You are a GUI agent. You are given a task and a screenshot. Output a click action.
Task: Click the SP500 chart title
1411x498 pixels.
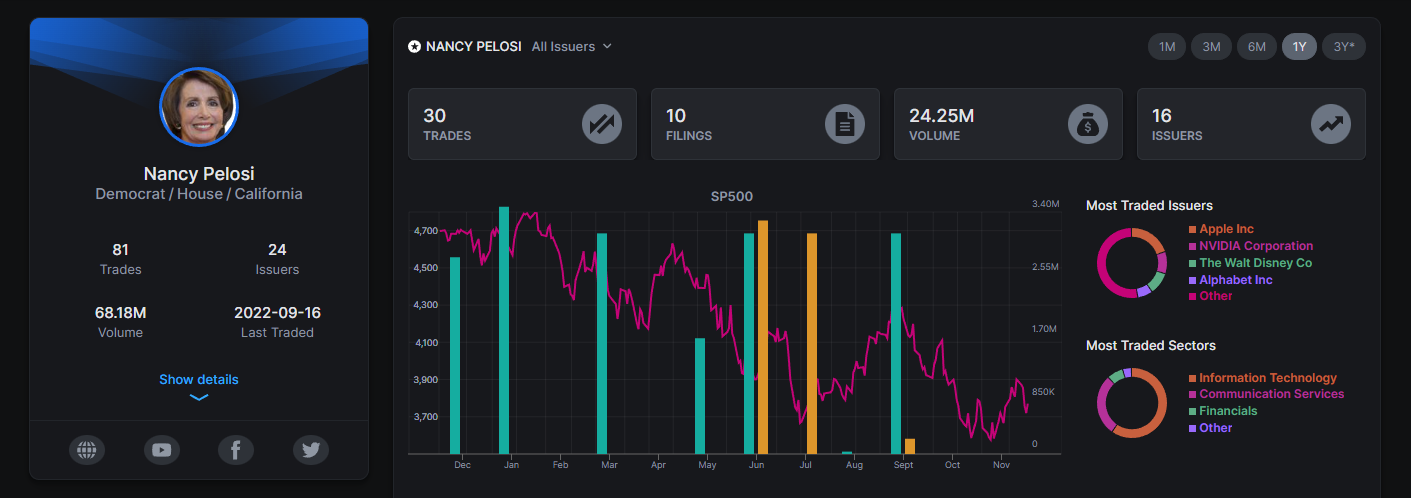pos(732,197)
